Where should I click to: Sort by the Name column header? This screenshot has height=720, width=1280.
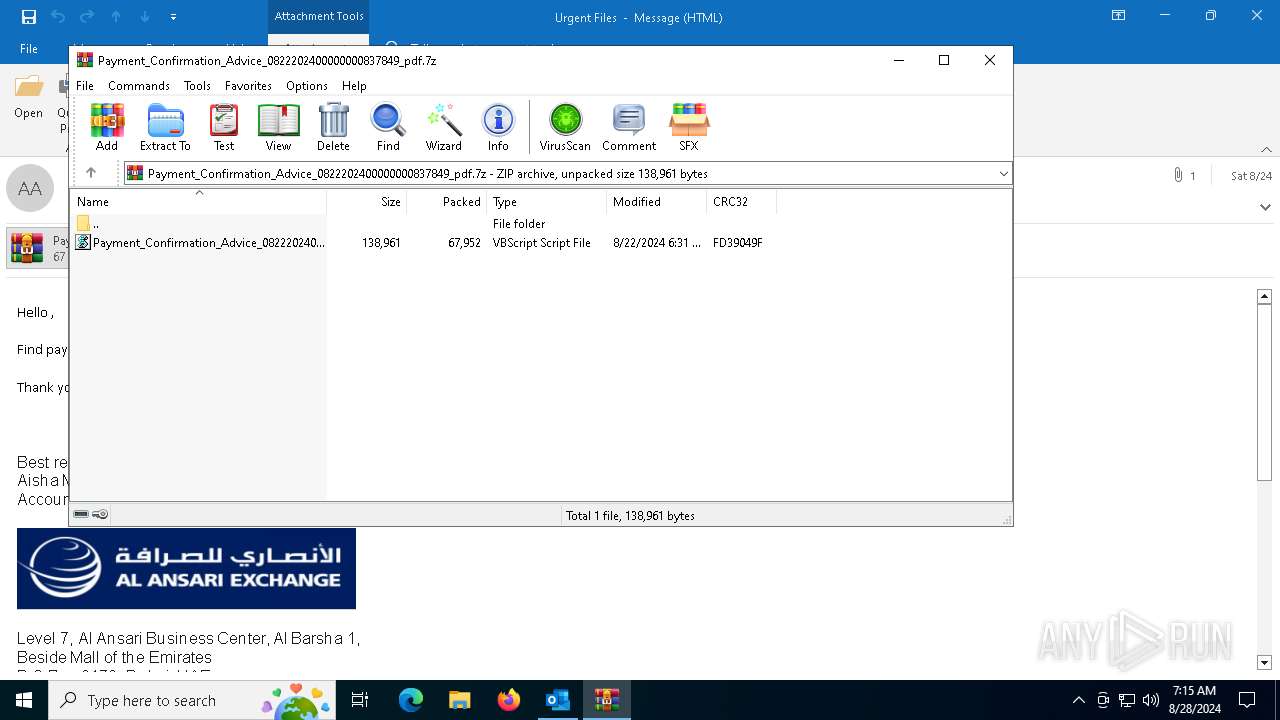[x=198, y=202]
